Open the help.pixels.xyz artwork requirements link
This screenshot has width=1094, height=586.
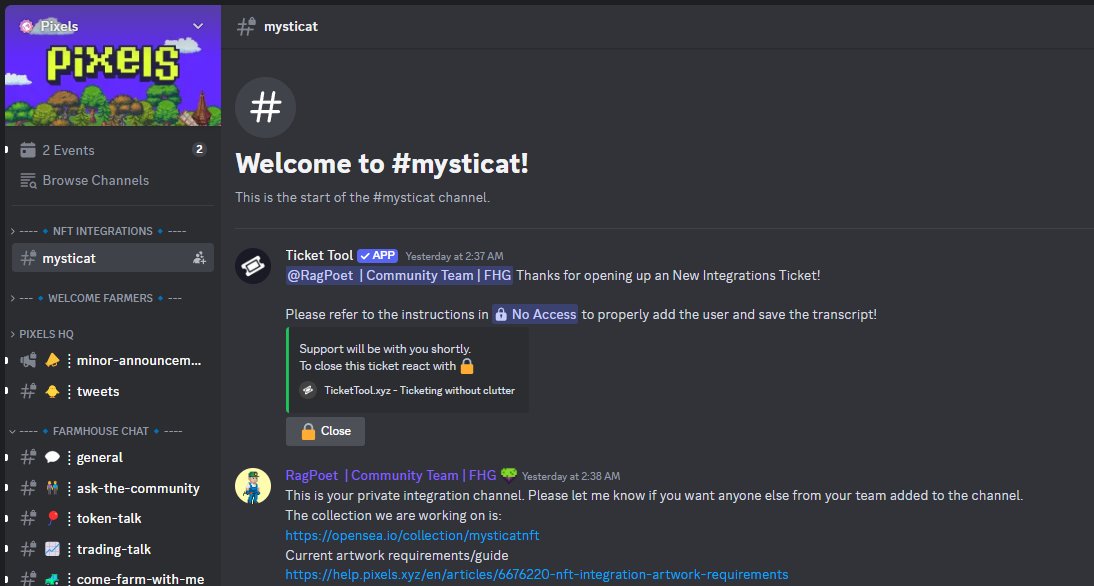coord(537,575)
